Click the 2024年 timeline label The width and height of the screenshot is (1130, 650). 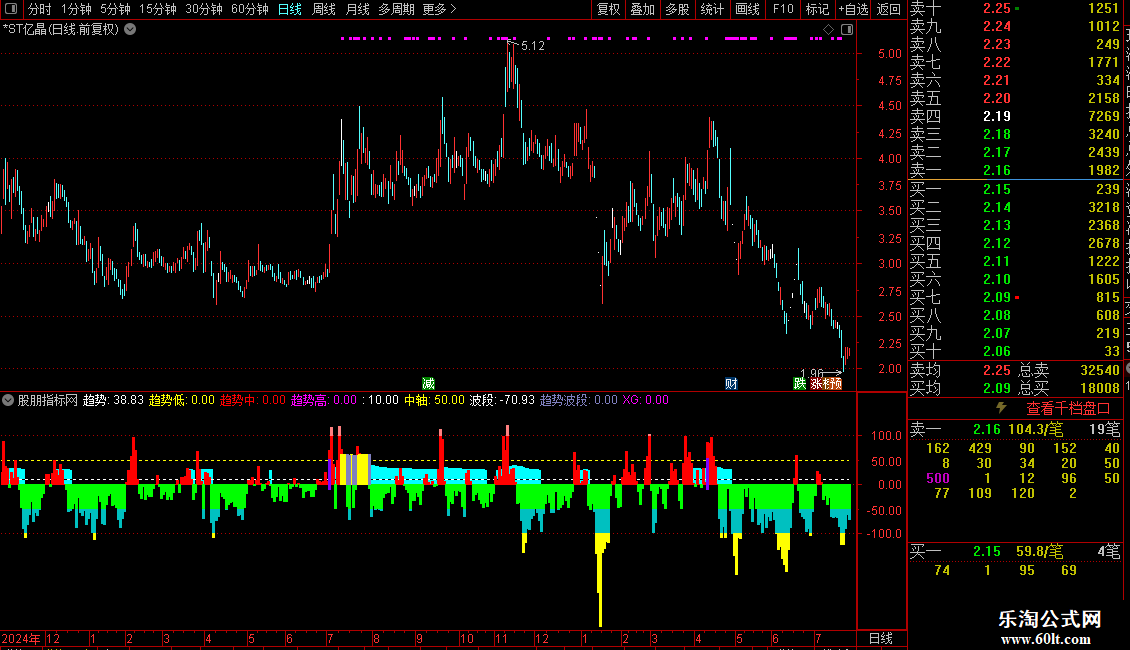(21, 638)
